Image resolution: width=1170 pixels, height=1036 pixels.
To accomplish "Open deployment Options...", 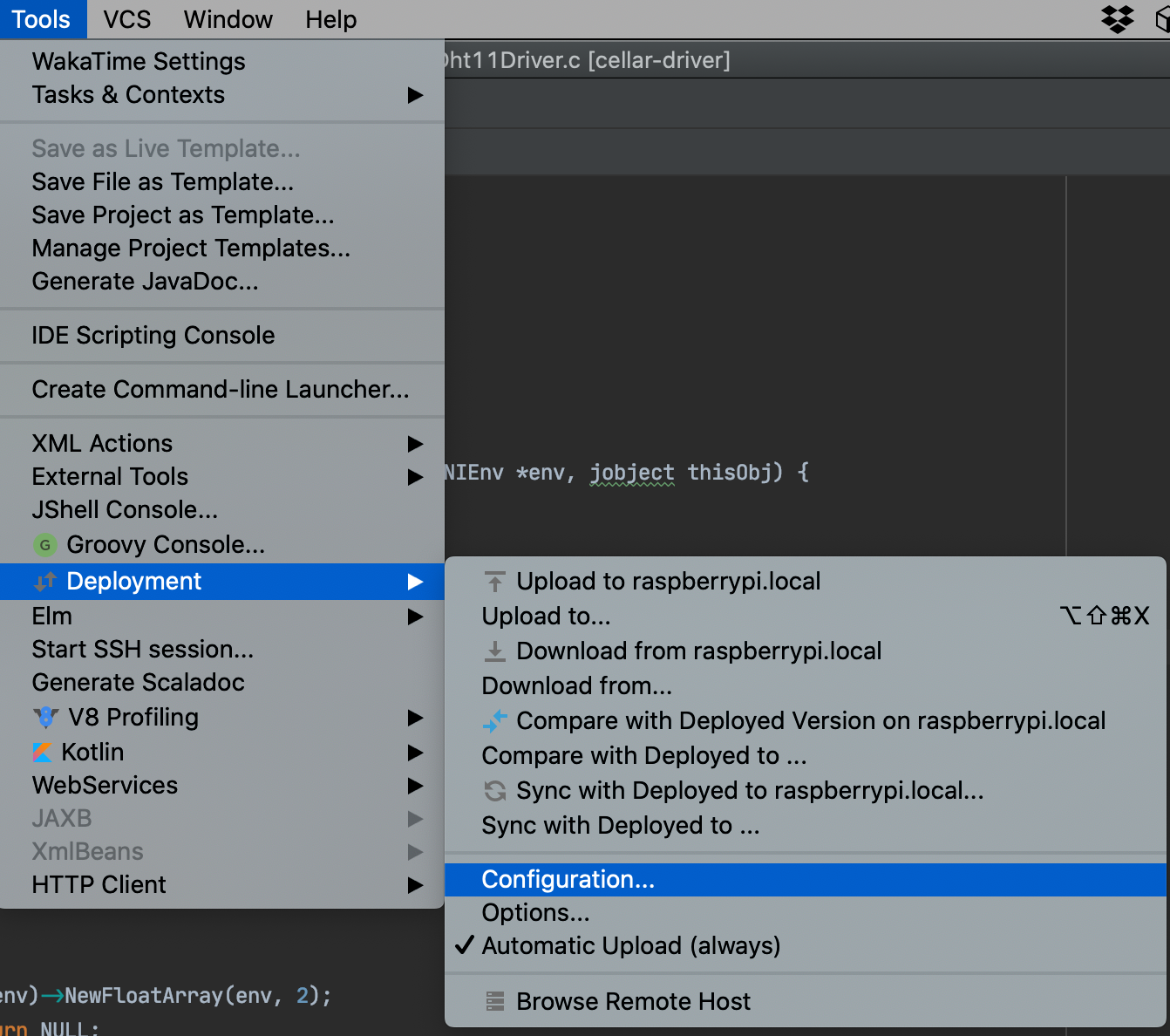I will [806, 913].
